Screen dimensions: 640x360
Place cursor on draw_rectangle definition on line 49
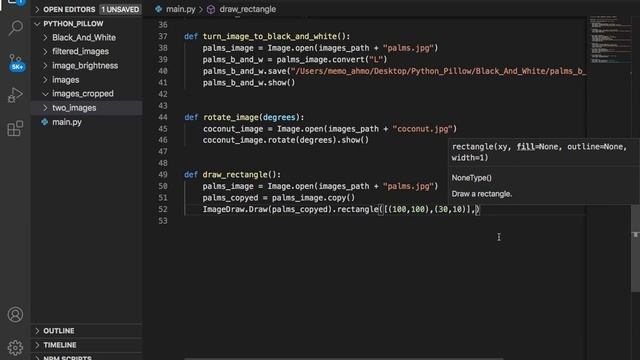[x=235, y=175]
